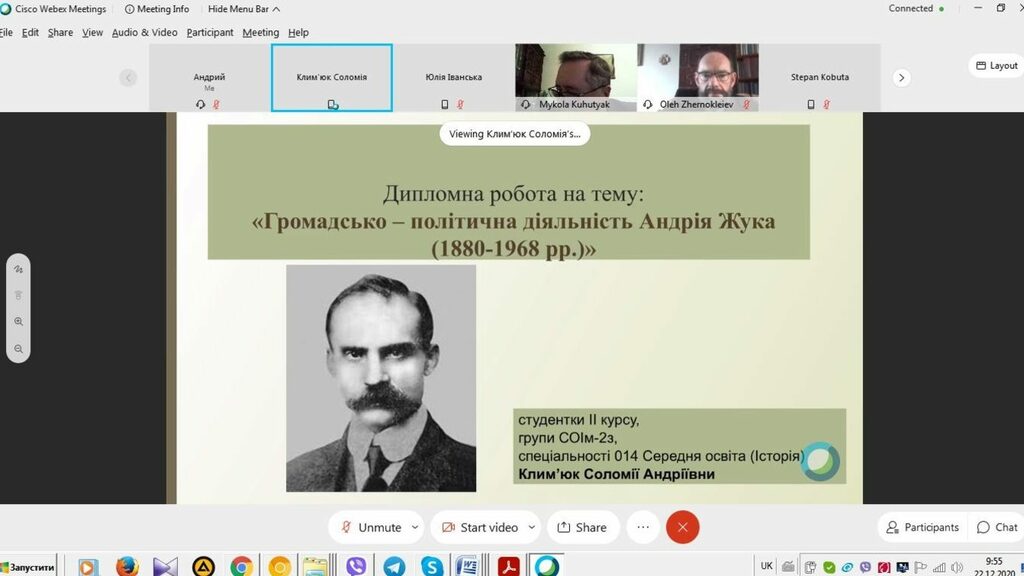Open the Audio & Video menu
Screen dimensions: 1024x576
[144, 32]
